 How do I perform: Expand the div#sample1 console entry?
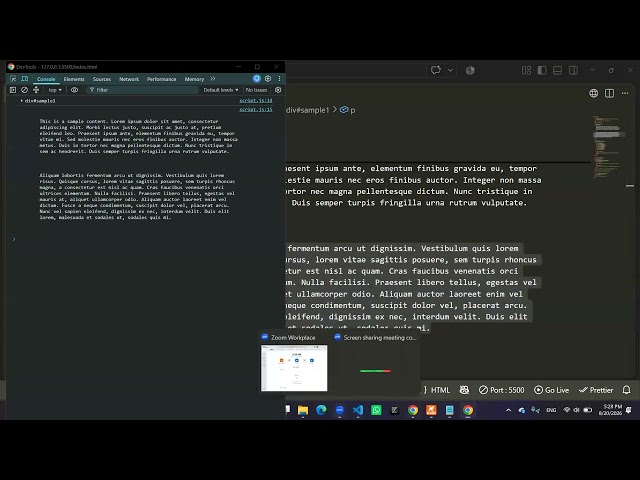(x=22, y=100)
